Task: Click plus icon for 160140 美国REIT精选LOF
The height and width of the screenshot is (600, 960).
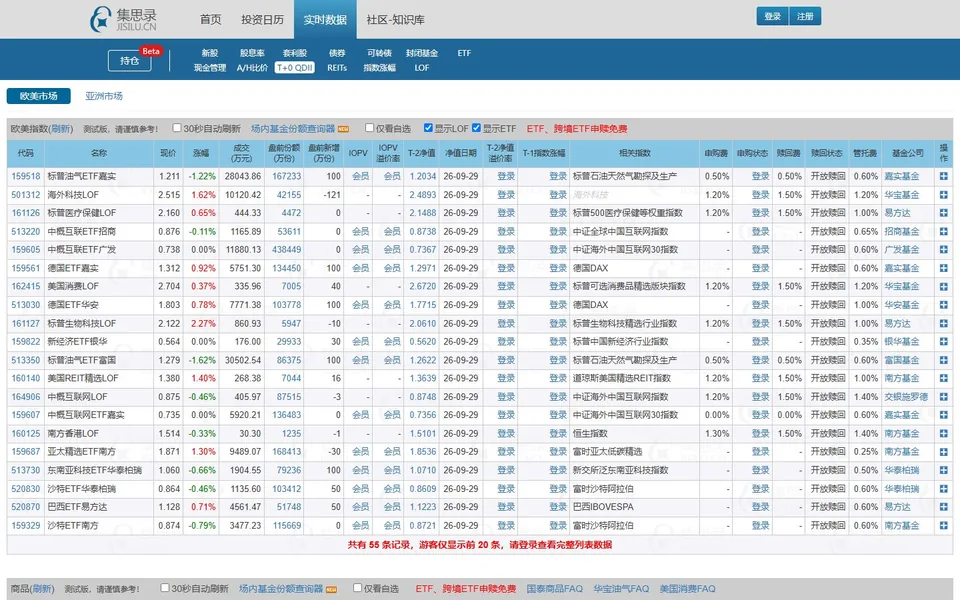Action: coord(943,378)
